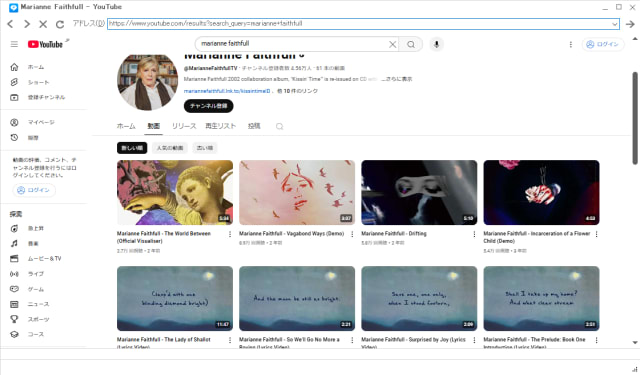Screen dimensions: 640x375
Task: Open Movies & TV in the sidebar
Action: 45,258
